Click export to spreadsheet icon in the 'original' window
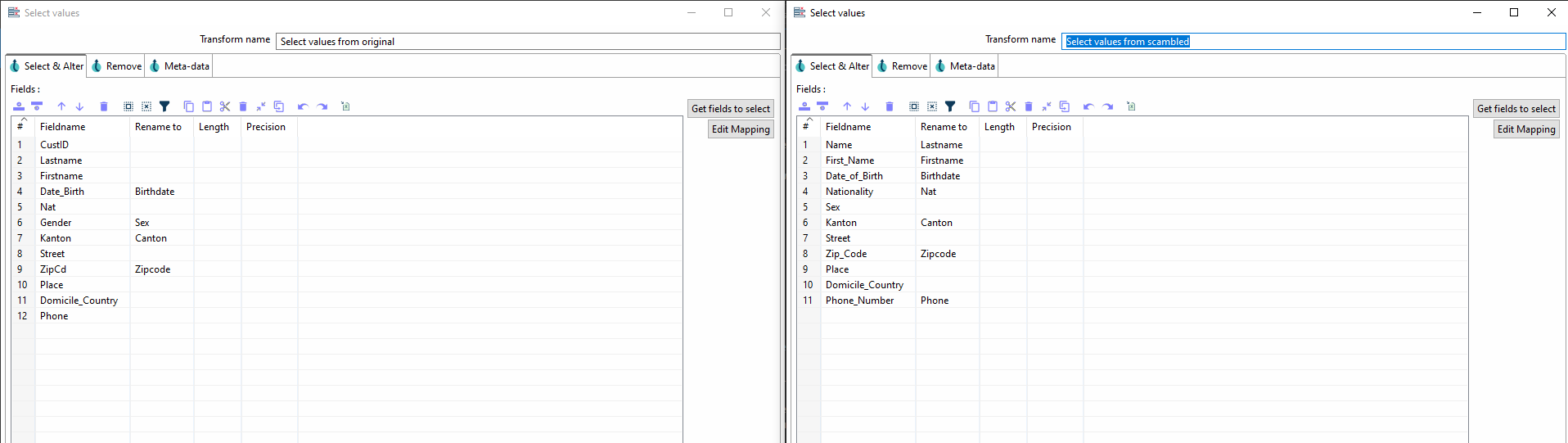The height and width of the screenshot is (443, 1568). tap(345, 106)
